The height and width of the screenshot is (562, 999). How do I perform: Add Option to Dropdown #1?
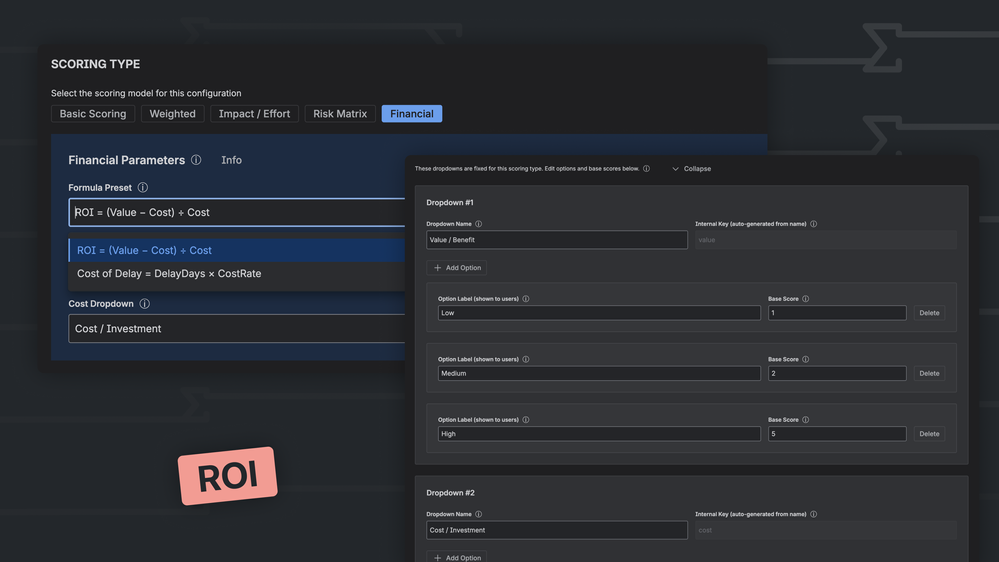pyautogui.click(x=457, y=268)
